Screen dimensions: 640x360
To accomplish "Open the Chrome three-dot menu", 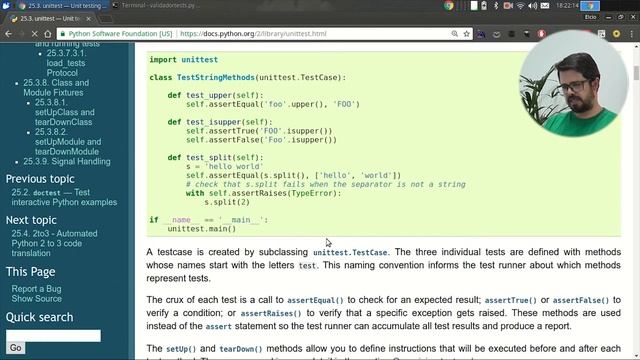I will point(631,34).
